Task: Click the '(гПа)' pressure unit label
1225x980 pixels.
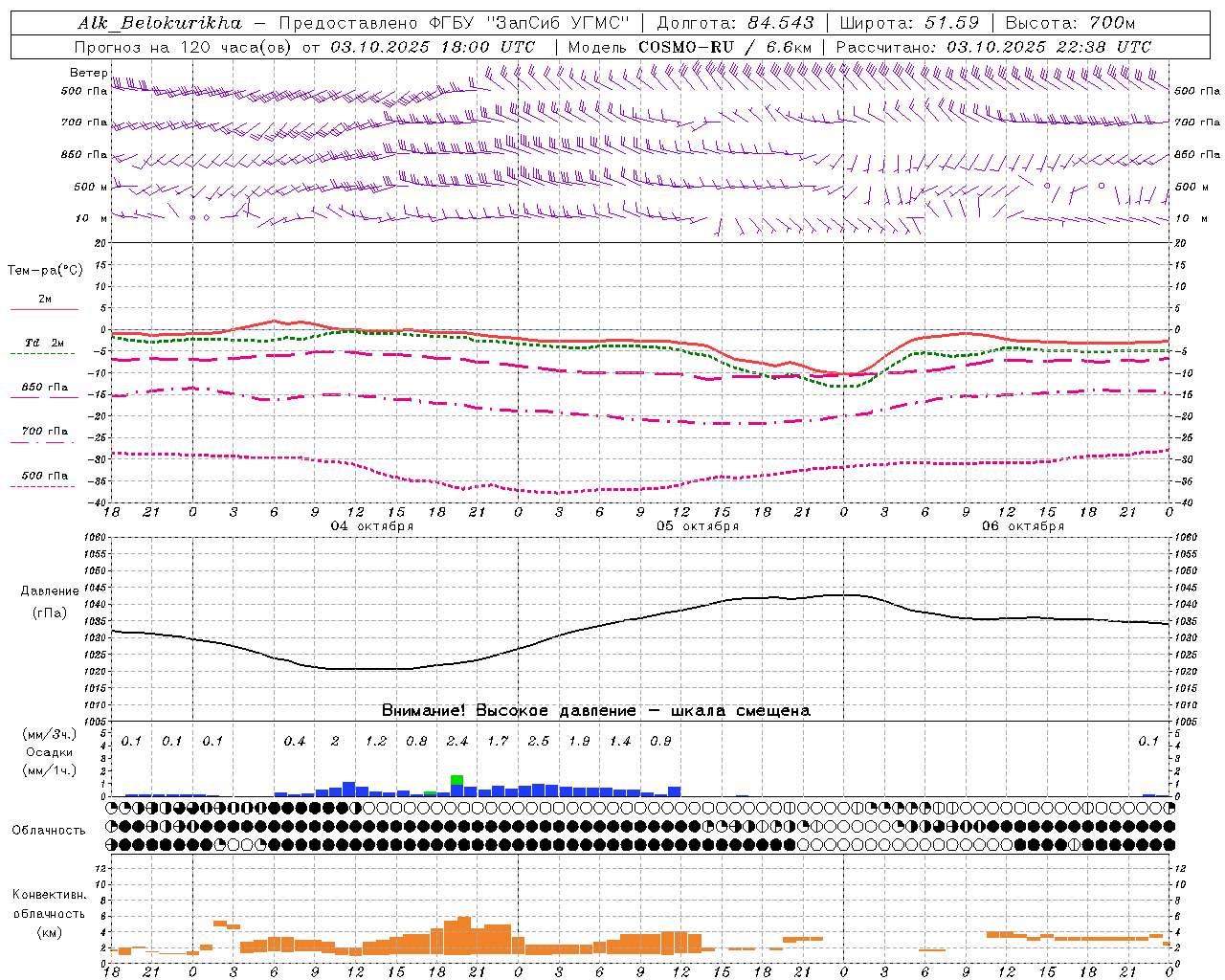Action: tap(50, 613)
